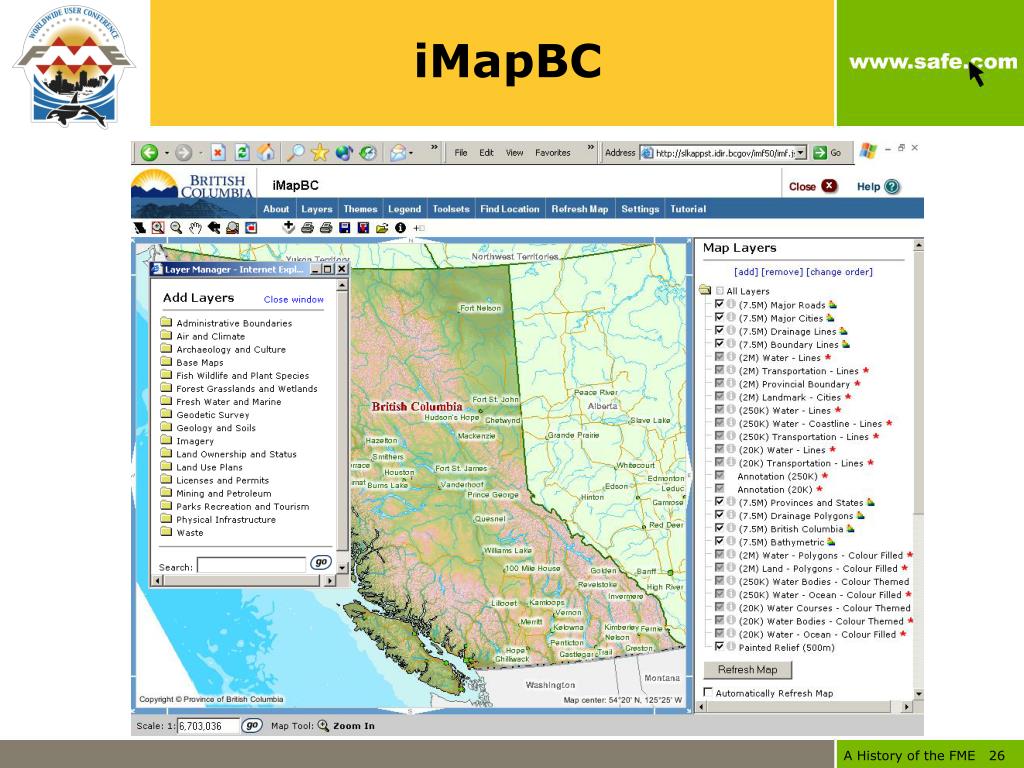Image resolution: width=1024 pixels, height=768 pixels.
Task: Click the Close window link
Action: (x=293, y=299)
